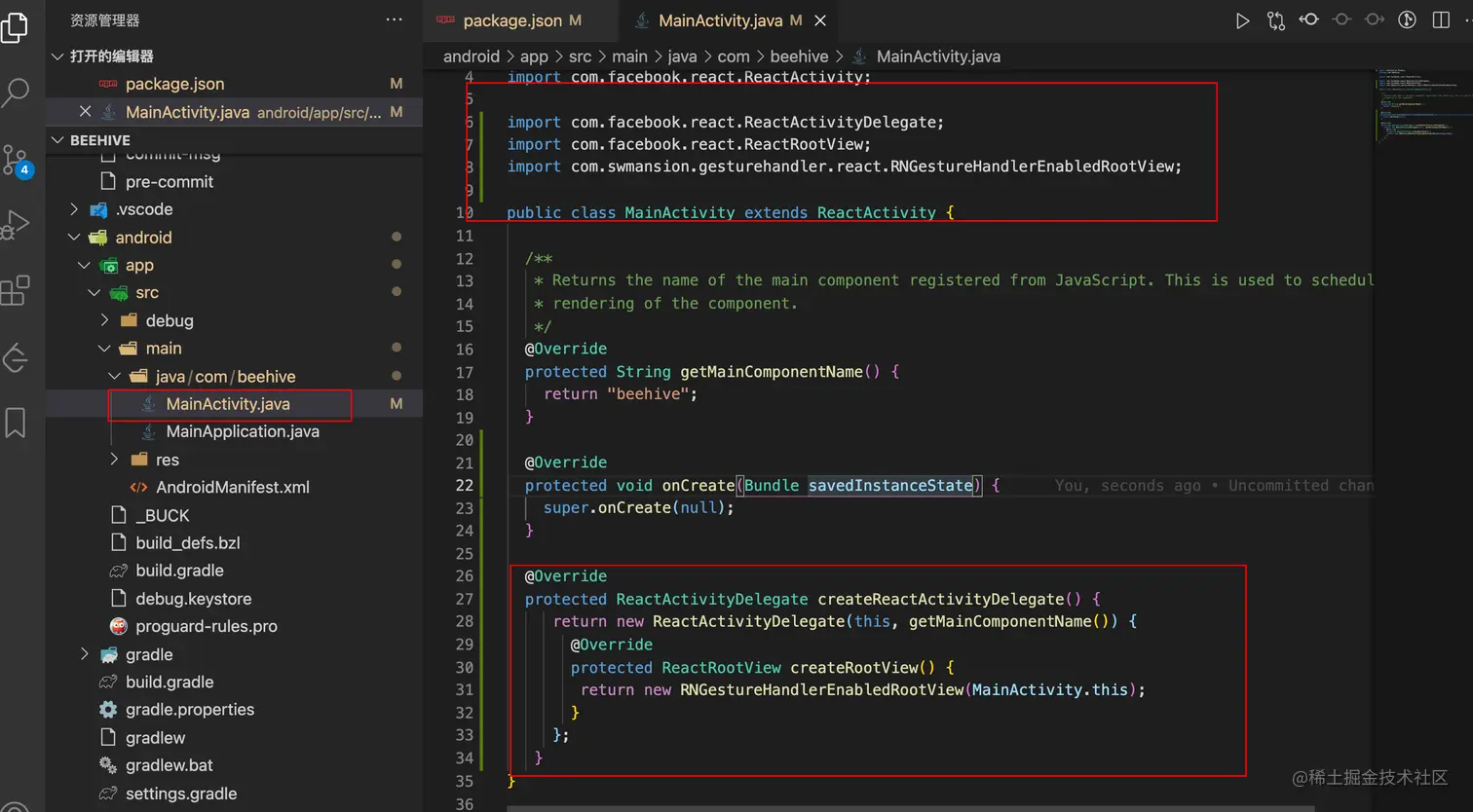Screen dimensions: 1473x812
Task: Open the pre-commit file
Action: [x=170, y=182]
